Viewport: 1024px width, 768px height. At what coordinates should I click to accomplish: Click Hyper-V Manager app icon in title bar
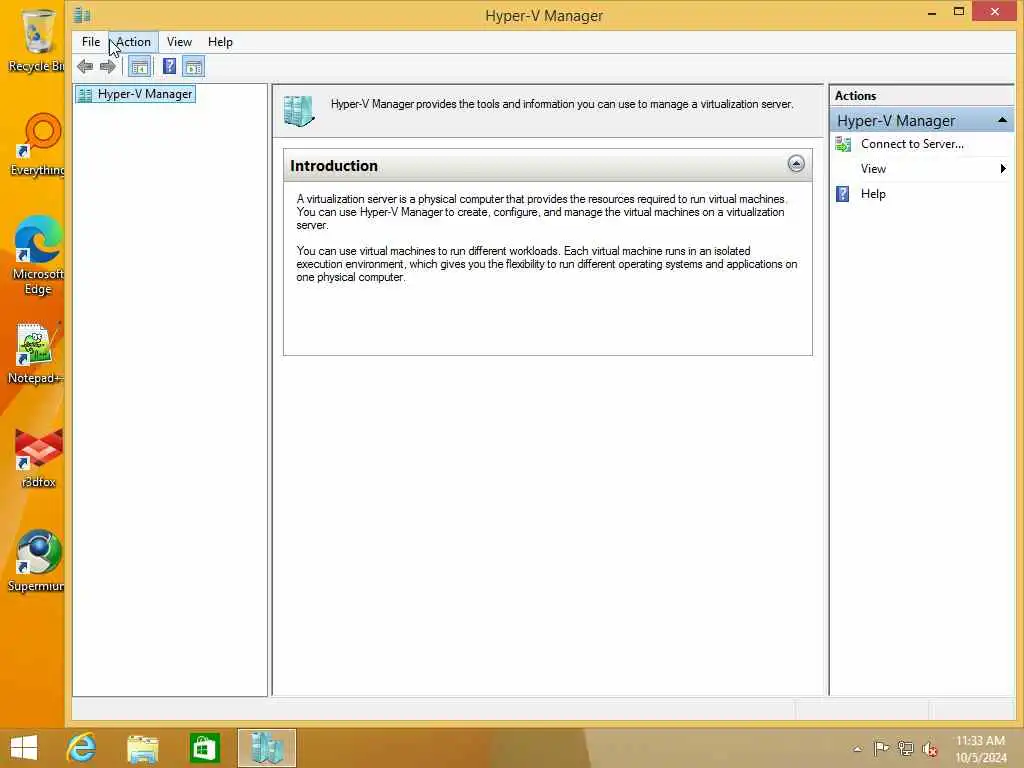(x=82, y=14)
